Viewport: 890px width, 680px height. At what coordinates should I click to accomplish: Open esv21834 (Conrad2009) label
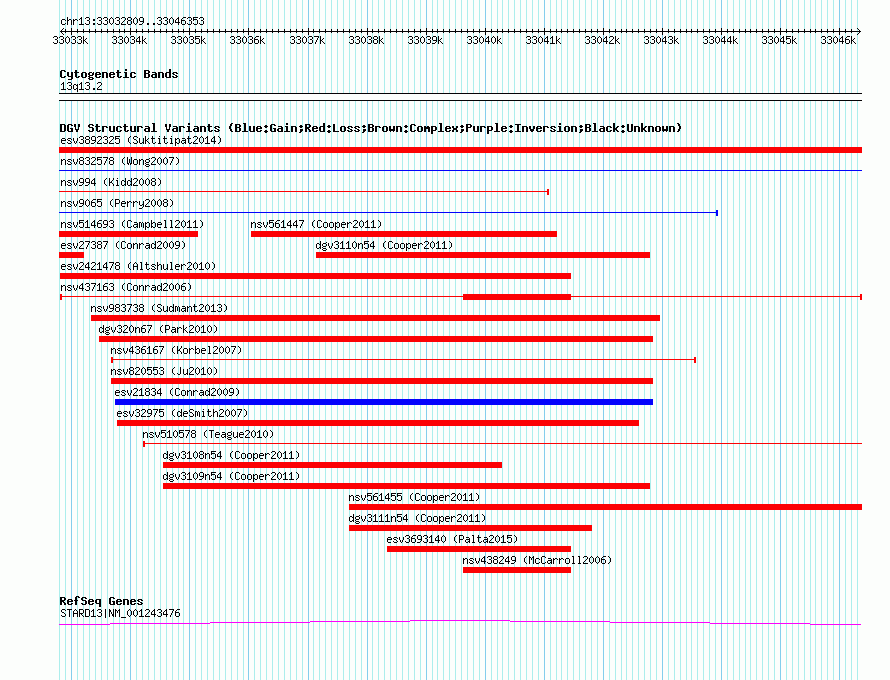(x=177, y=392)
